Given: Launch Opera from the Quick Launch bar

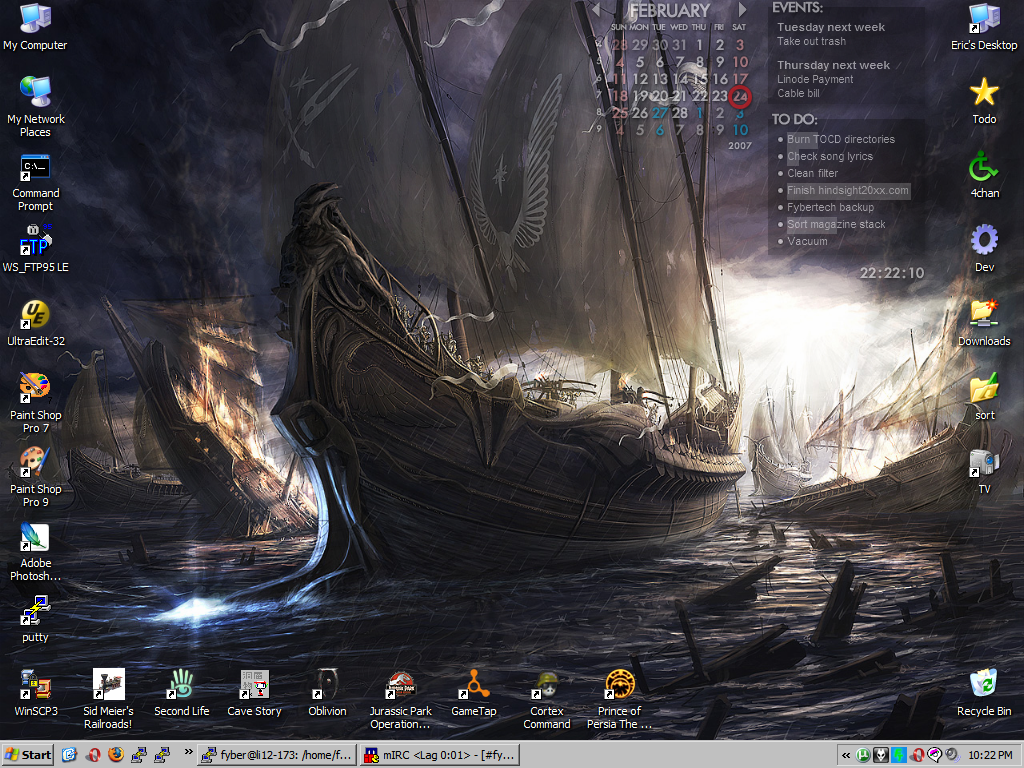Looking at the screenshot, I should (93, 755).
